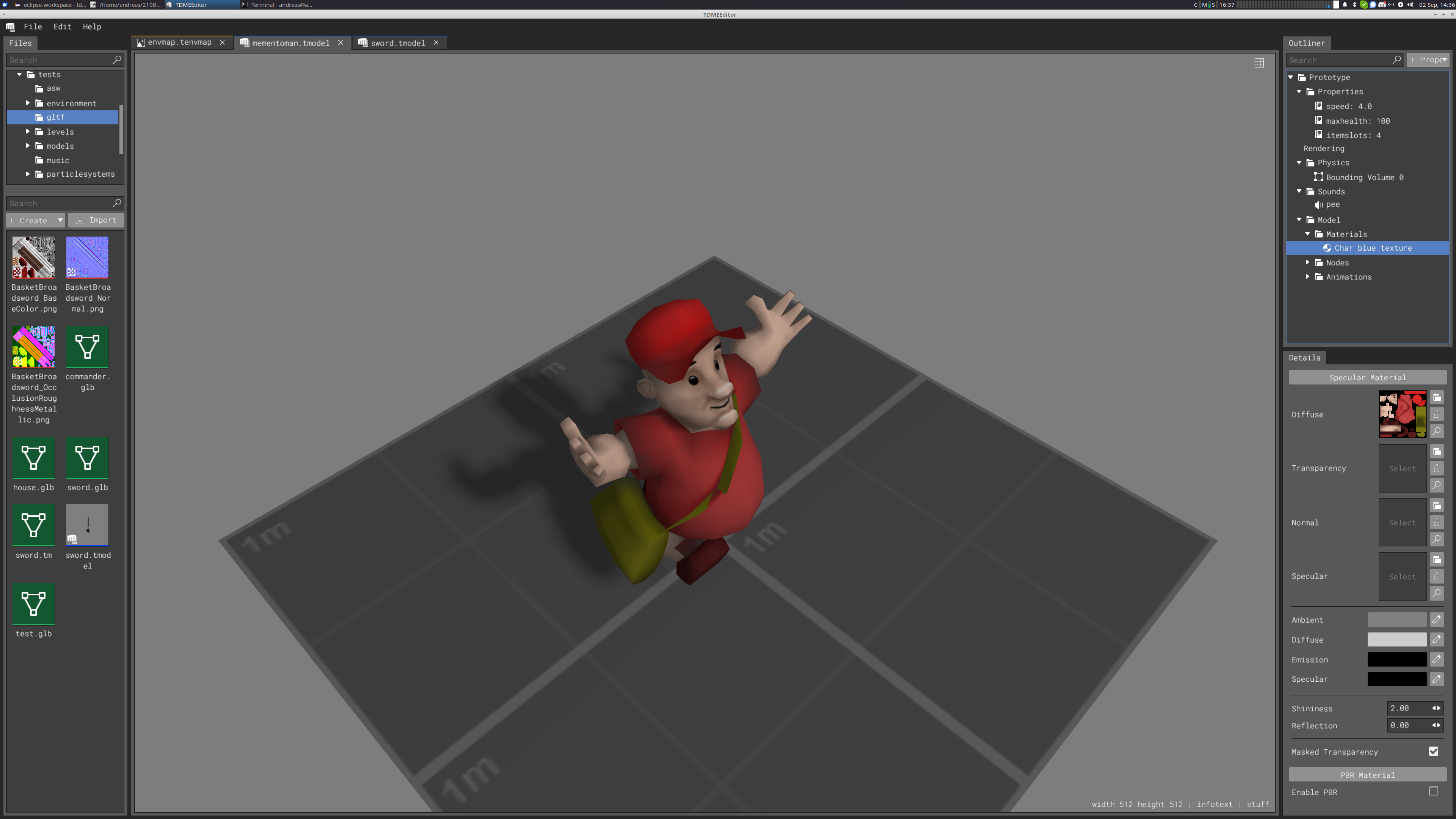Screen dimensions: 1456x819
Task: Edit Ambient color with pencil icon
Action: 1436,620
